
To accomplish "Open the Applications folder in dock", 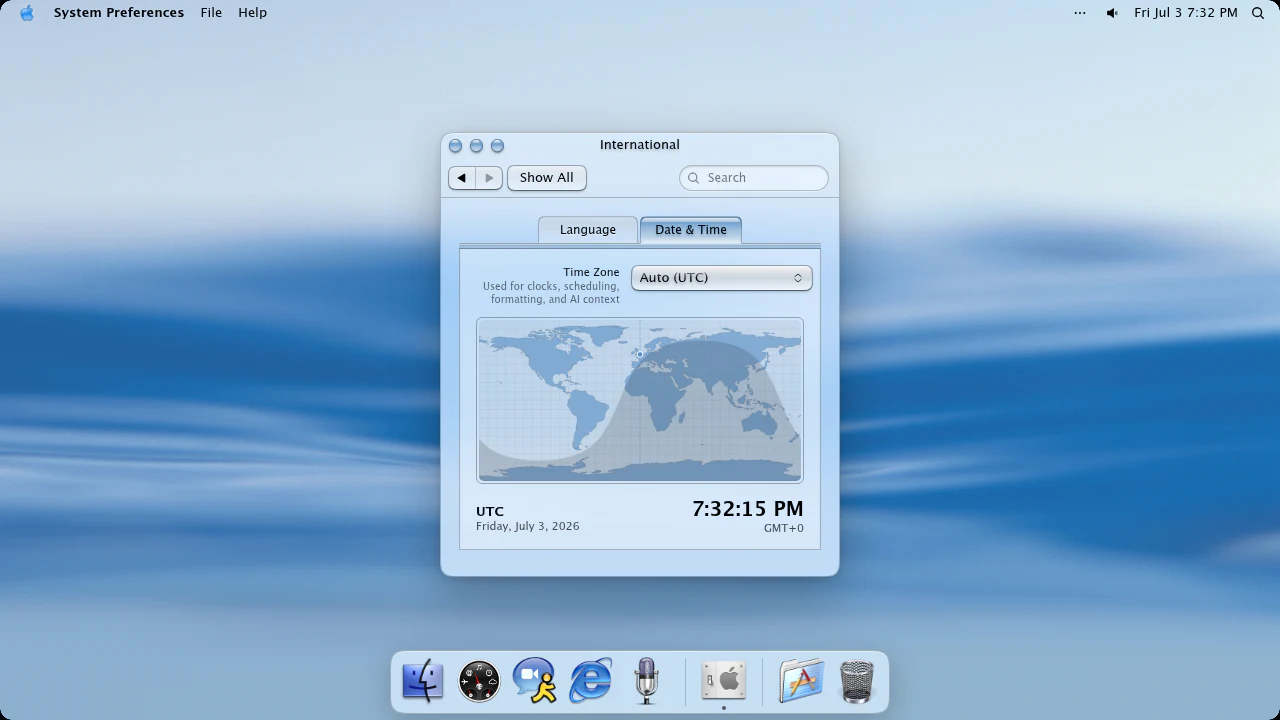I will click(x=801, y=681).
